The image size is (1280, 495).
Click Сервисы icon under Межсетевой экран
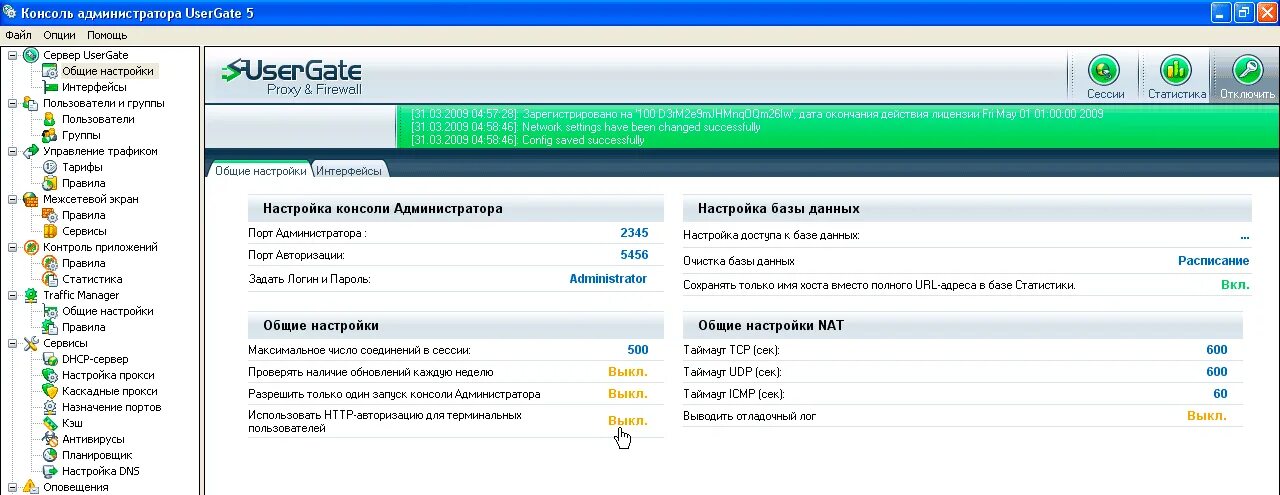tap(50, 231)
